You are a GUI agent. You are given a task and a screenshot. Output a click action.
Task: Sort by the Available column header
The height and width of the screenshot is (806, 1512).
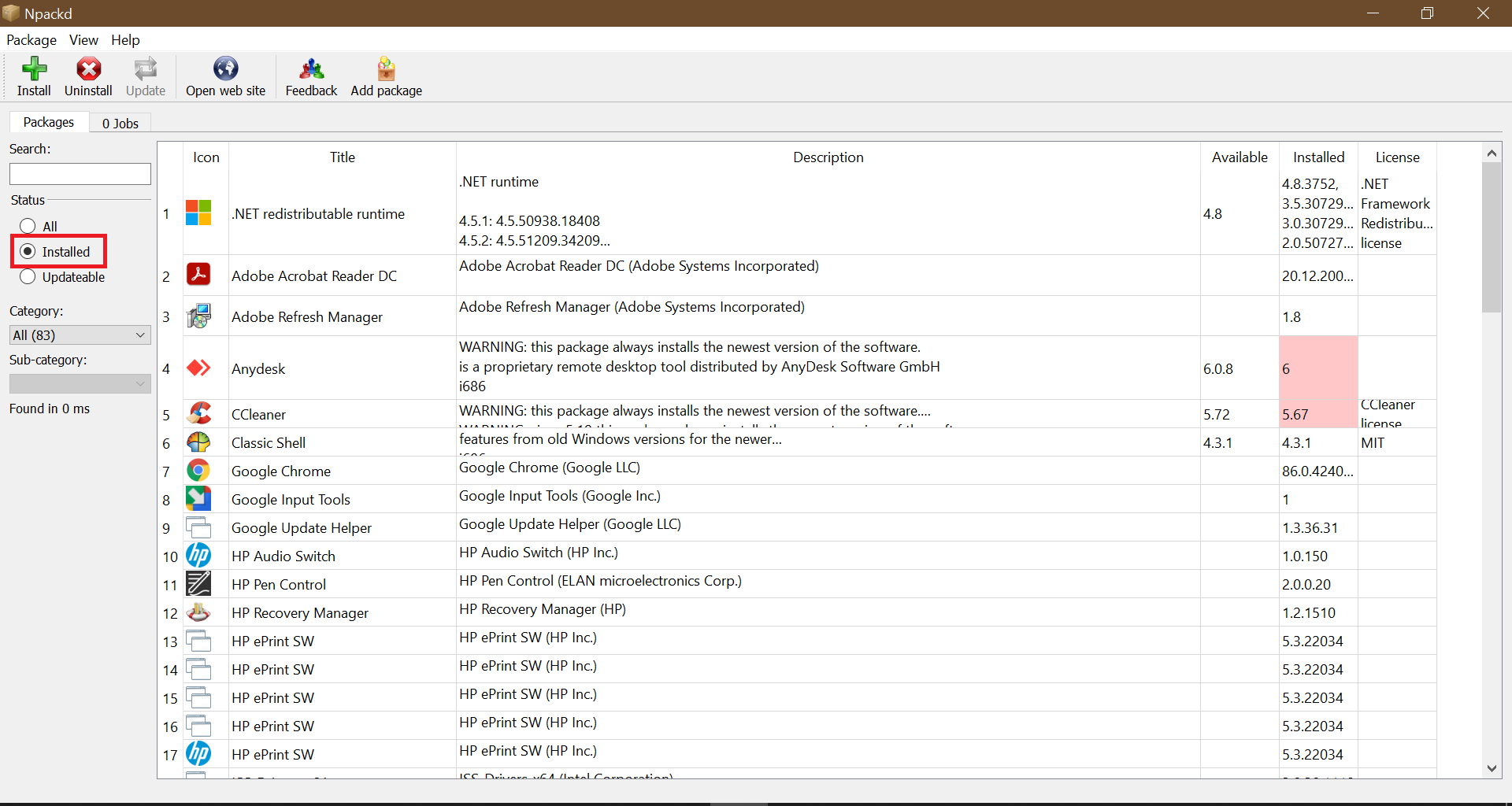click(1240, 157)
